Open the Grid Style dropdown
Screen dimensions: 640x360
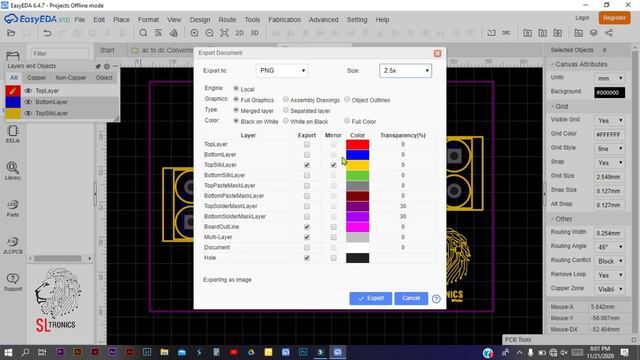pyautogui.click(x=609, y=149)
